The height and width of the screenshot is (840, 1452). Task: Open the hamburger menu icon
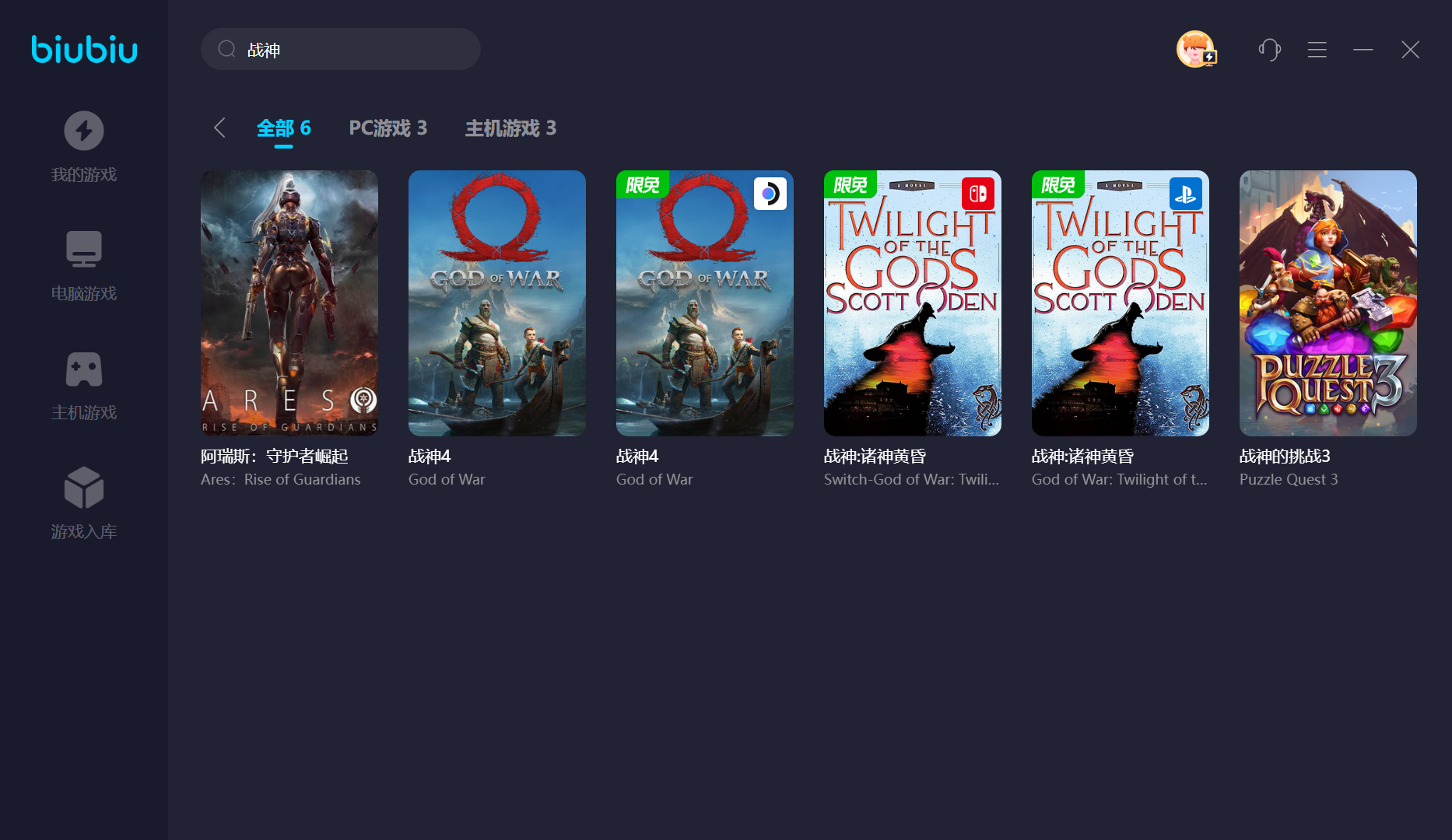(x=1317, y=50)
